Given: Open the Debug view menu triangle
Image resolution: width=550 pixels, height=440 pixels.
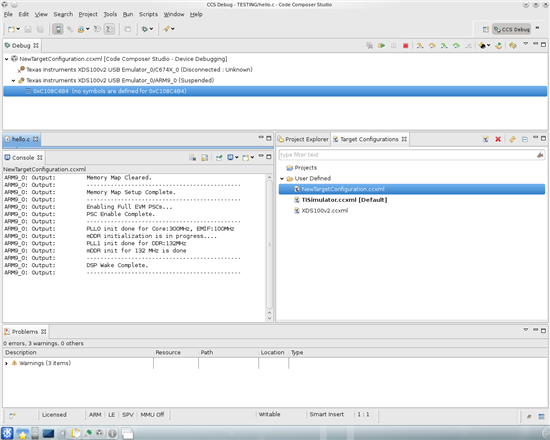Looking at the screenshot, I should [x=525, y=44].
